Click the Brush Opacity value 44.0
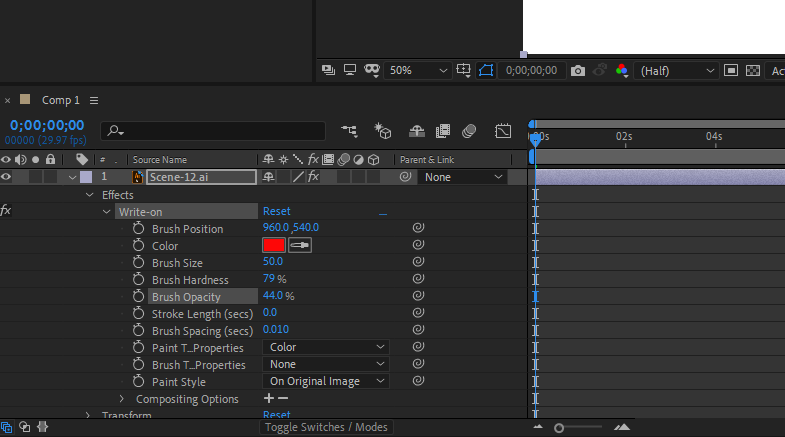The image size is (785, 437). click(x=273, y=295)
